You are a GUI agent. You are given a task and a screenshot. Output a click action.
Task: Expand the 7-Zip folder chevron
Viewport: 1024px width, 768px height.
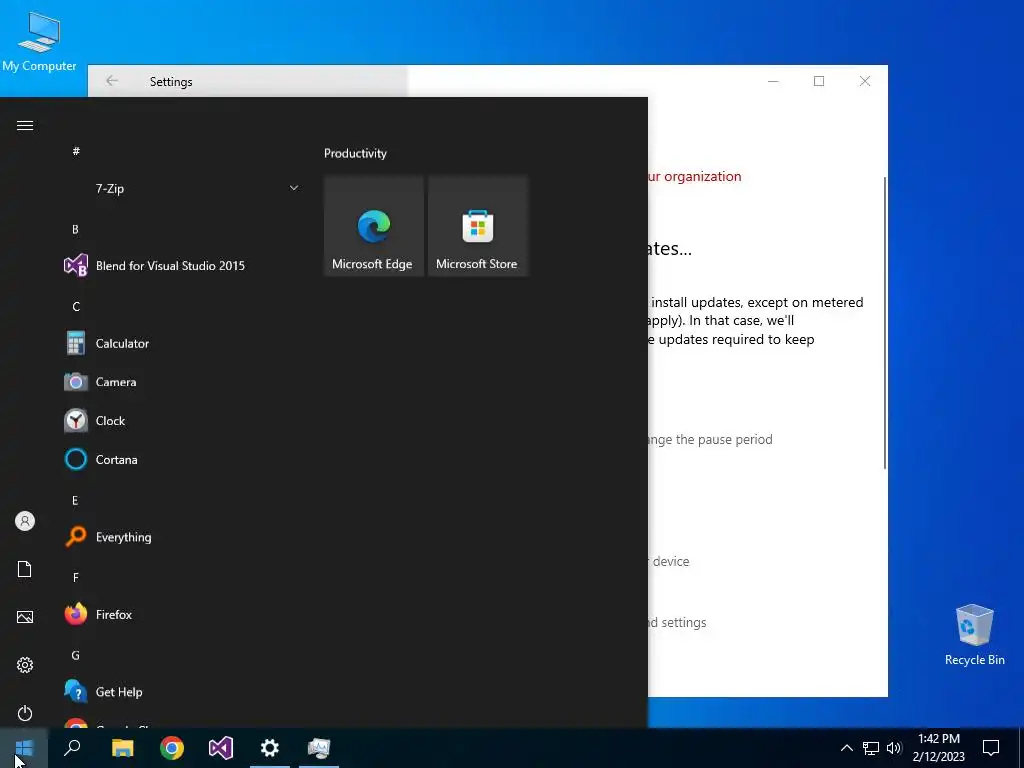294,188
